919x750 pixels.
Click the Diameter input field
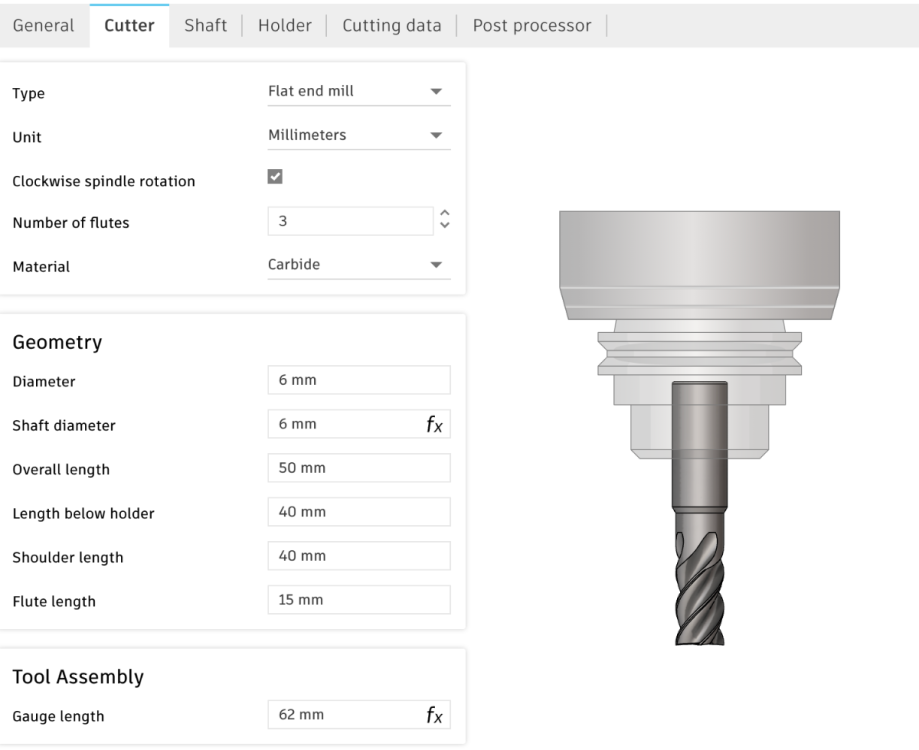click(x=359, y=380)
